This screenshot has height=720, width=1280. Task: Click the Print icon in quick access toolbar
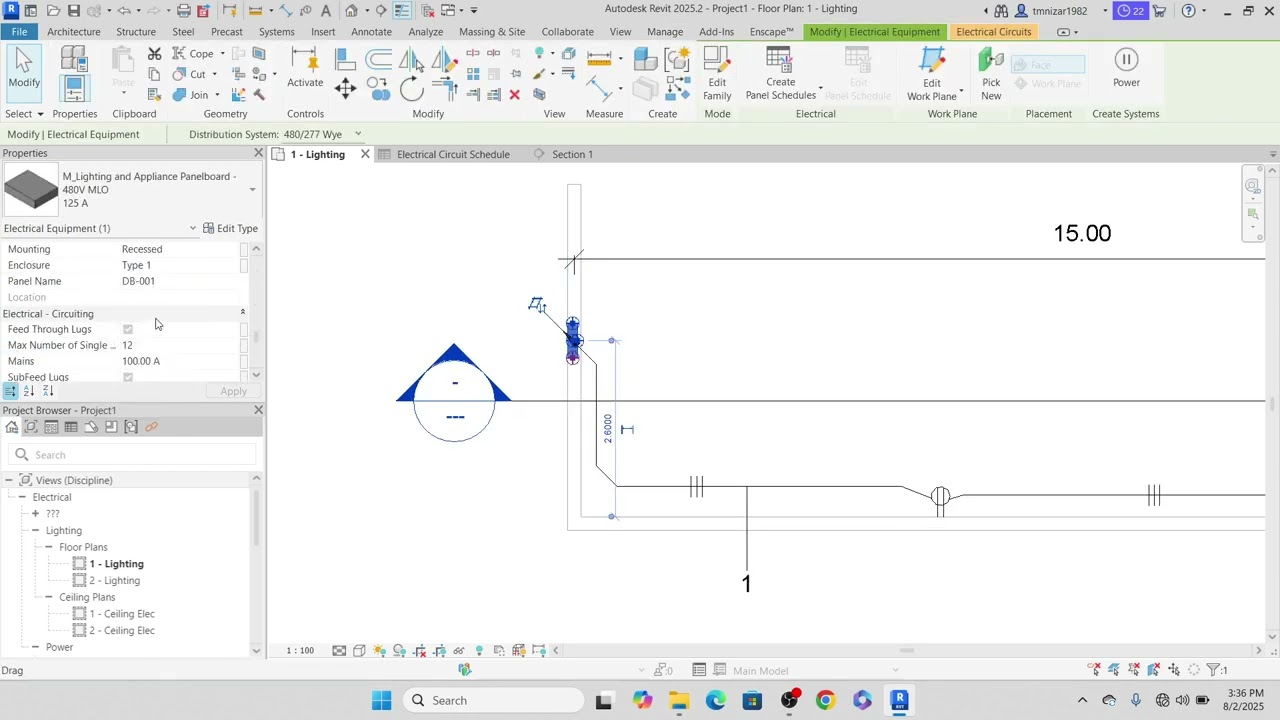183,10
